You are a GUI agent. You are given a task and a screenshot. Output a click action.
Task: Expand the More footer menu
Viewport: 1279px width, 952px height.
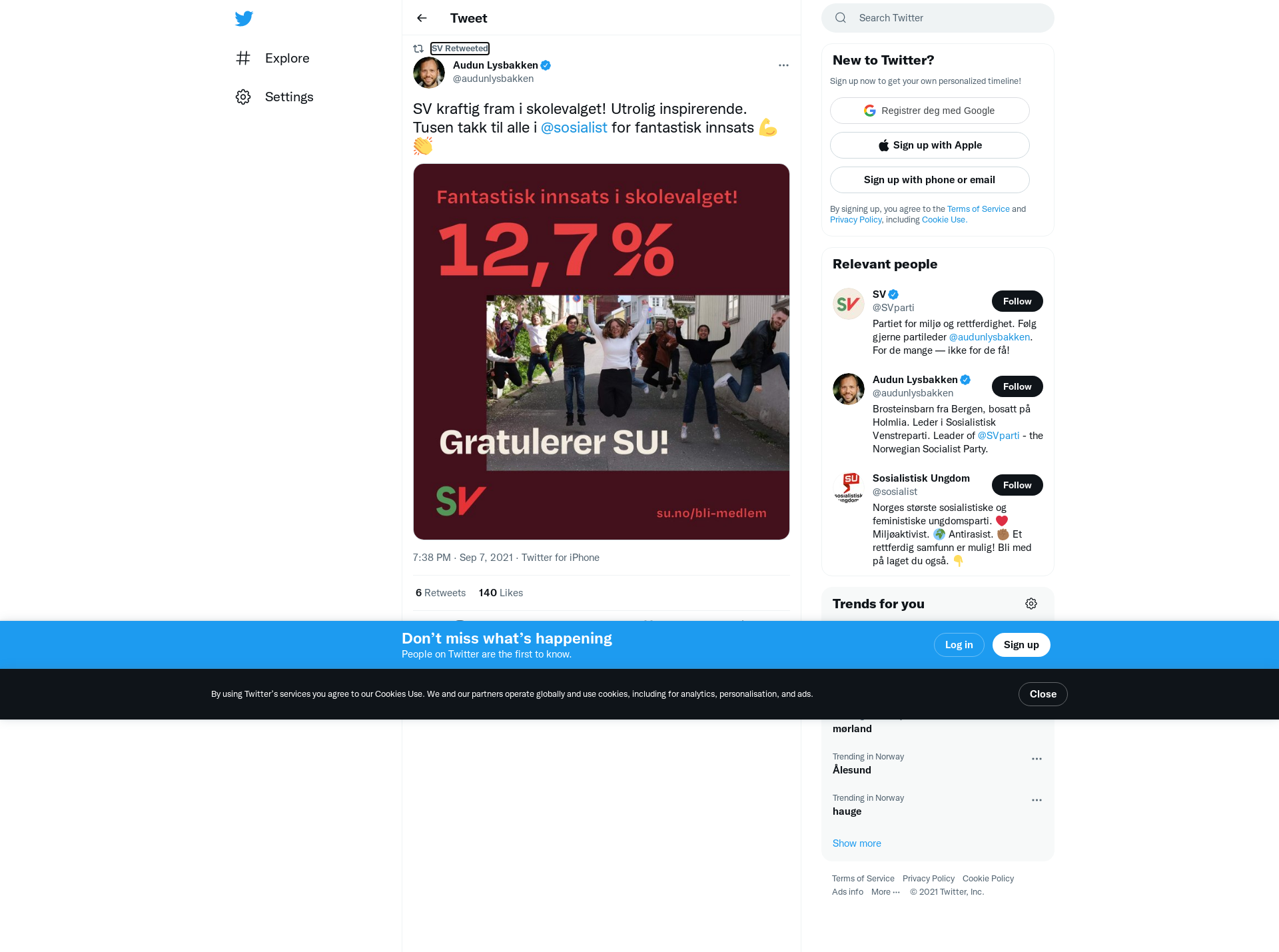[885, 892]
